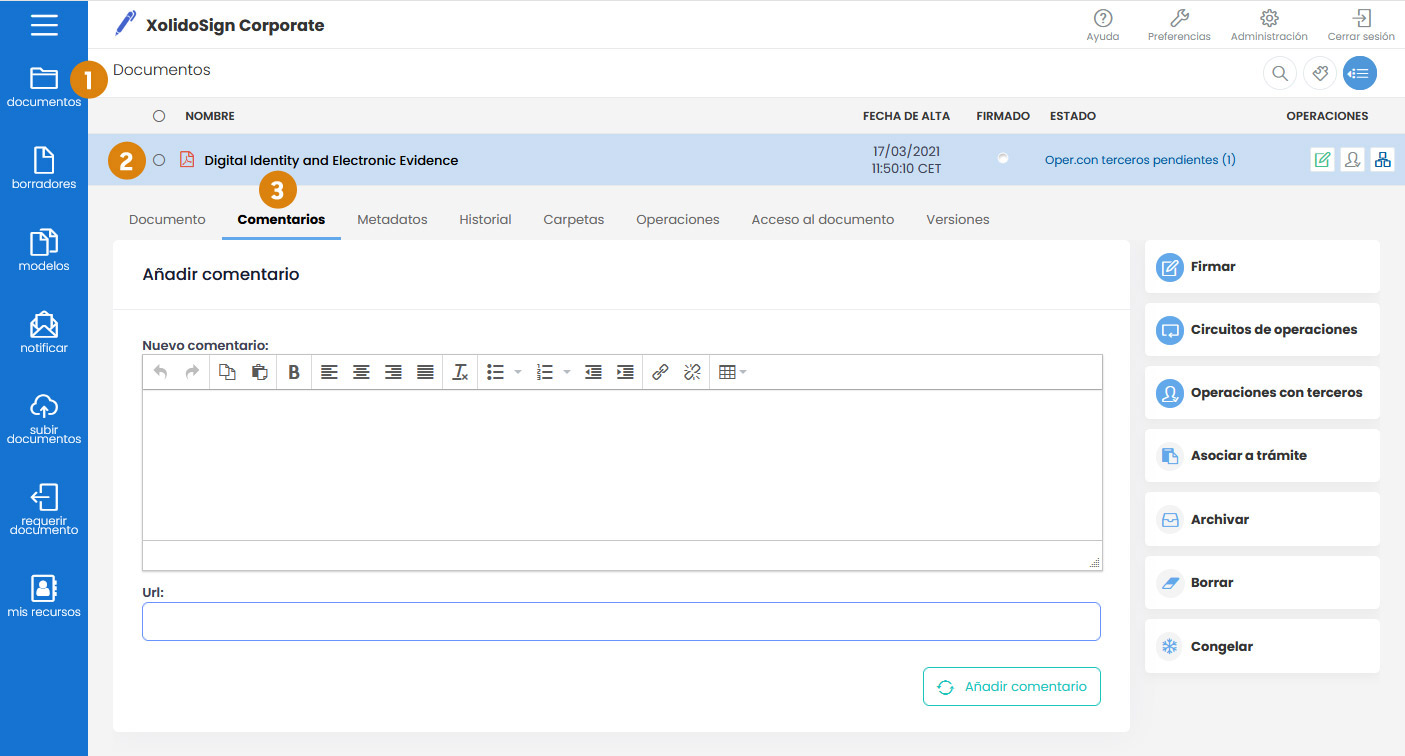Toggle the blue list view icon
The width and height of the screenshot is (1405, 756).
click(1360, 73)
